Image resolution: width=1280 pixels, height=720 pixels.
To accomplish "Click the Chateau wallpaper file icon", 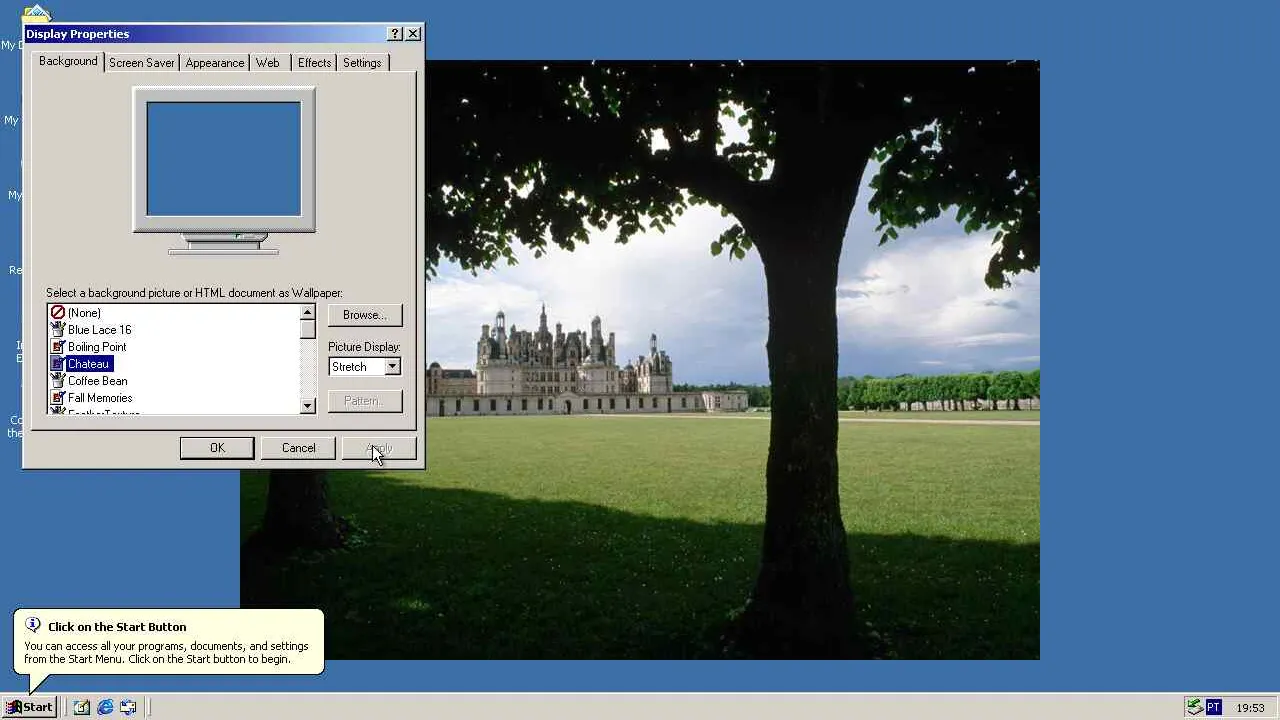I will click(58, 364).
